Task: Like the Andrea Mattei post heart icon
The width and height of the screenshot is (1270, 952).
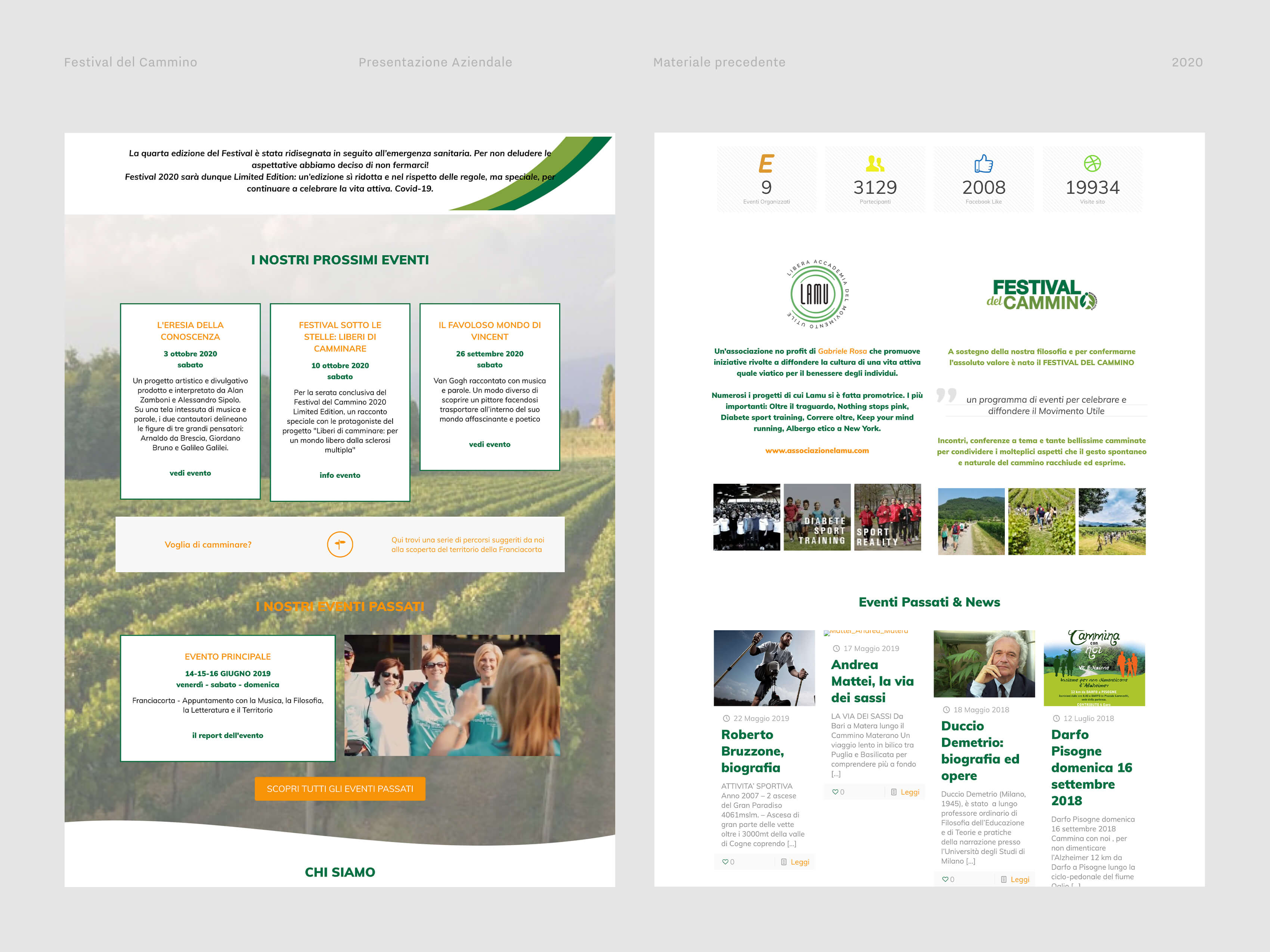Action: coord(835,792)
